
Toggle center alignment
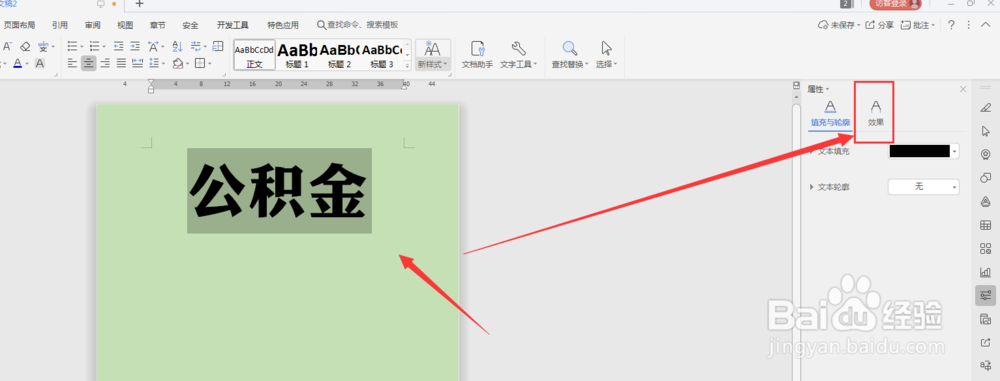89,63
